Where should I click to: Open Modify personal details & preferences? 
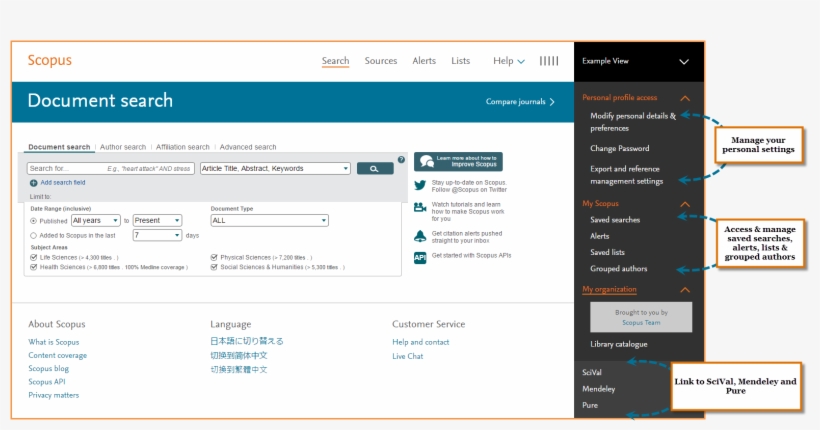[633, 122]
